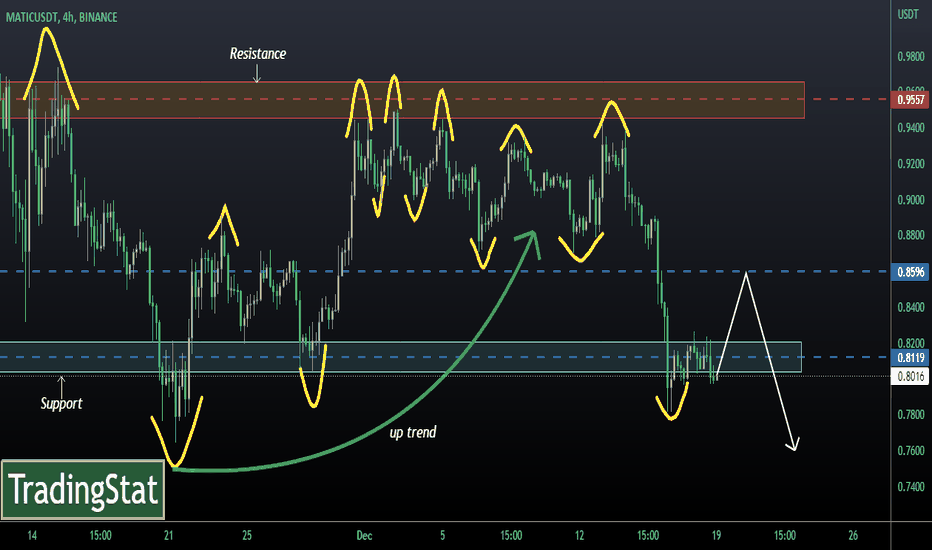Image resolution: width=932 pixels, height=550 pixels.
Task: Click the 15:00 label between 19 and 26
Action: (x=785, y=535)
